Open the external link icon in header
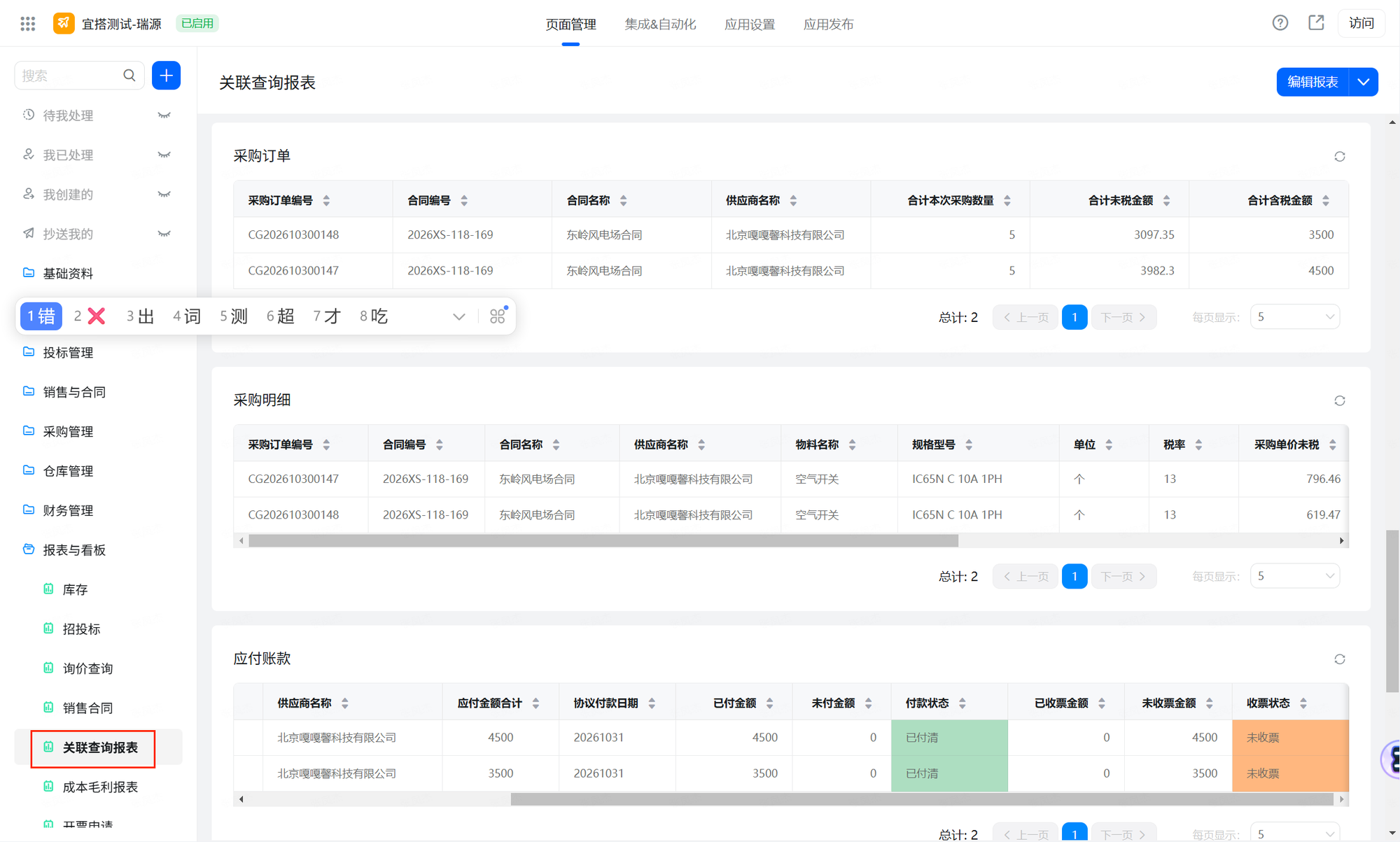Image resolution: width=1400 pixels, height=842 pixels. point(1316,23)
